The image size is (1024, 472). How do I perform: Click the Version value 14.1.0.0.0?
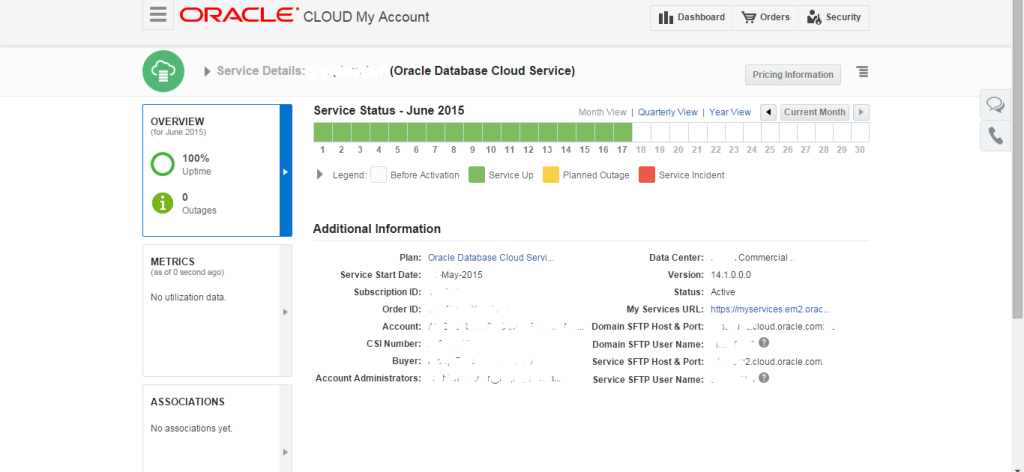(731, 275)
